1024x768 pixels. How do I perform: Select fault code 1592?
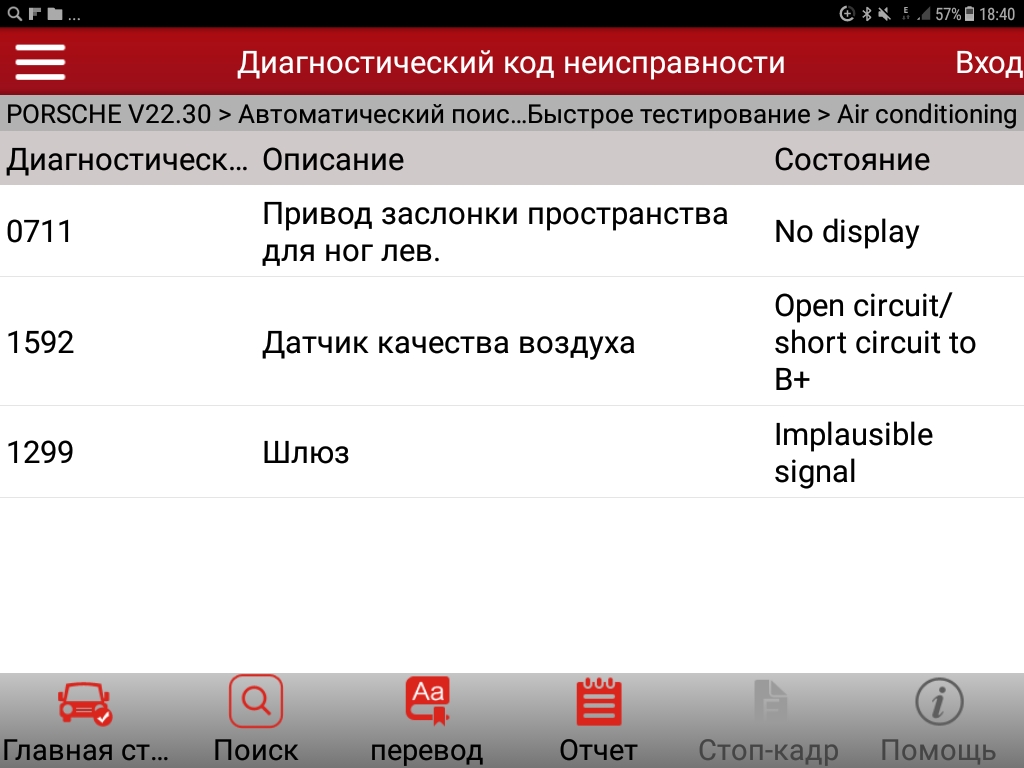click(40, 343)
